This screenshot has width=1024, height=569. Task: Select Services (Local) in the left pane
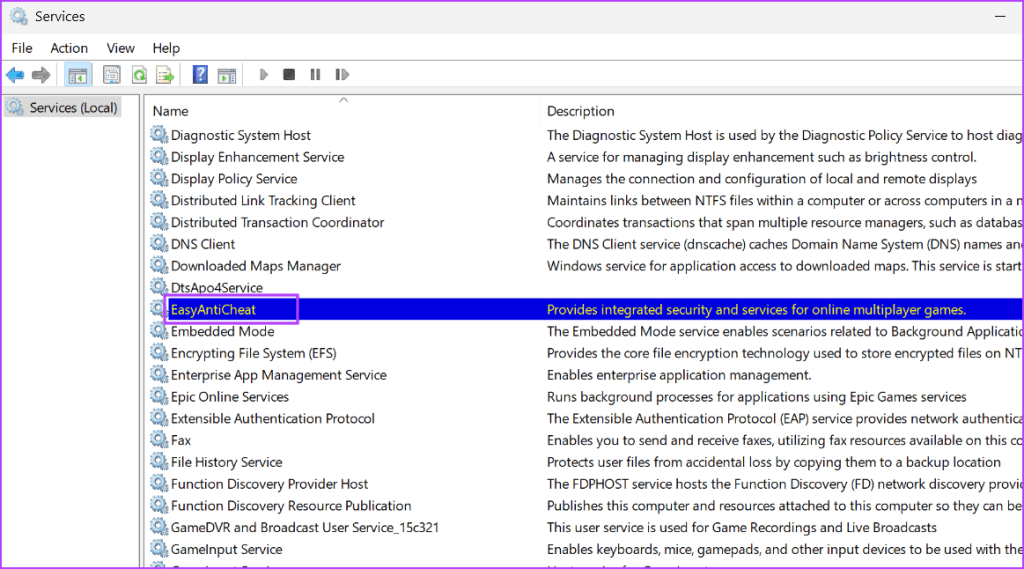click(73, 108)
